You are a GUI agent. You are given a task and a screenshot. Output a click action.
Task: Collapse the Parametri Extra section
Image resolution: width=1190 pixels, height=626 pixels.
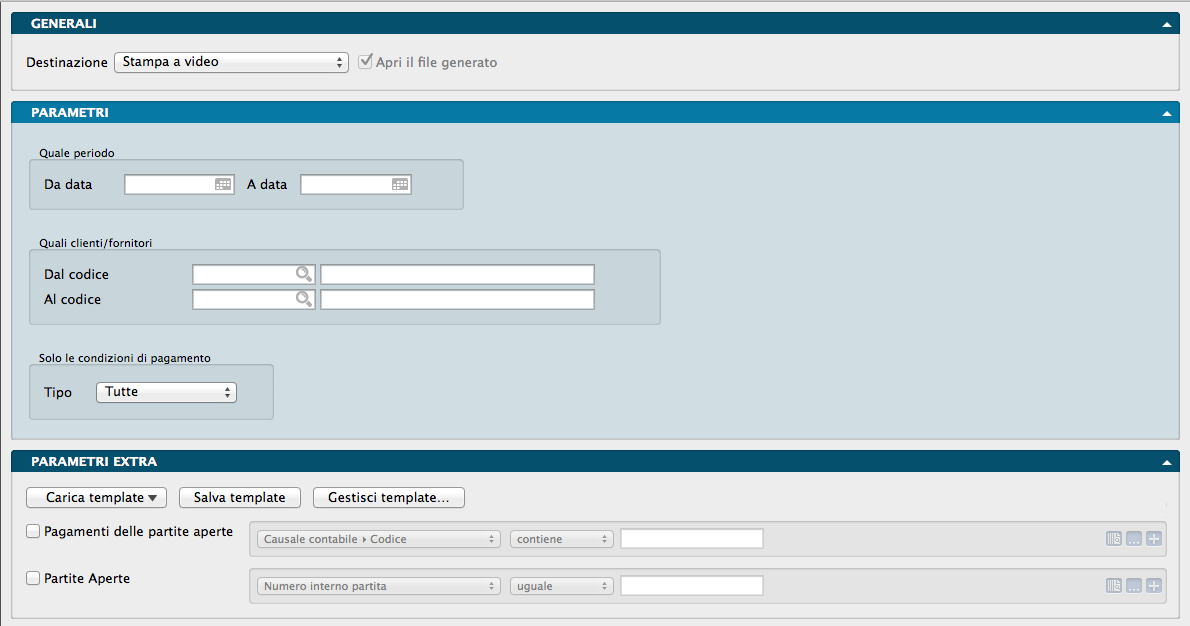pos(1166,463)
